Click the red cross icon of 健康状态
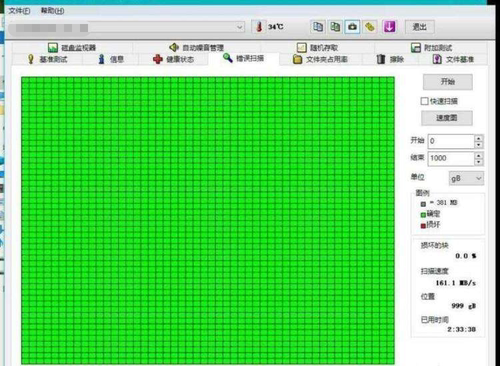This screenshot has width=500, height=366. coord(158,59)
